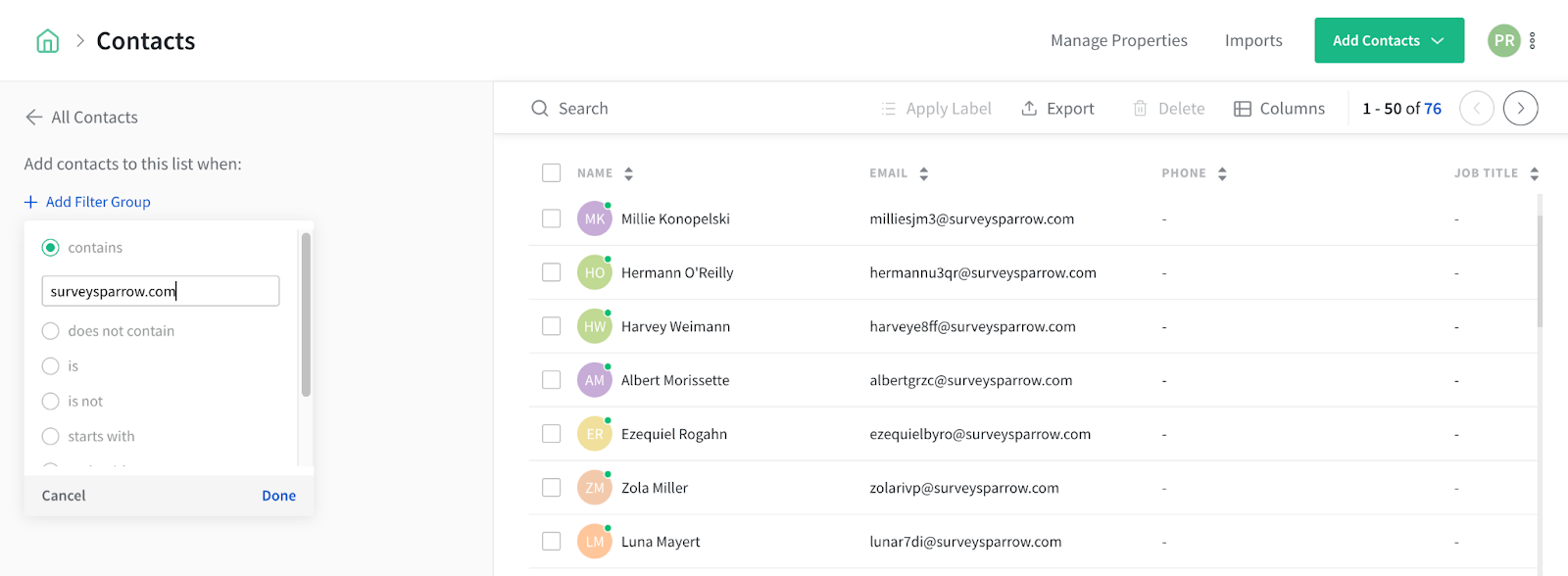
Task: Choose the 'is not' radio option
Action: tap(51, 402)
